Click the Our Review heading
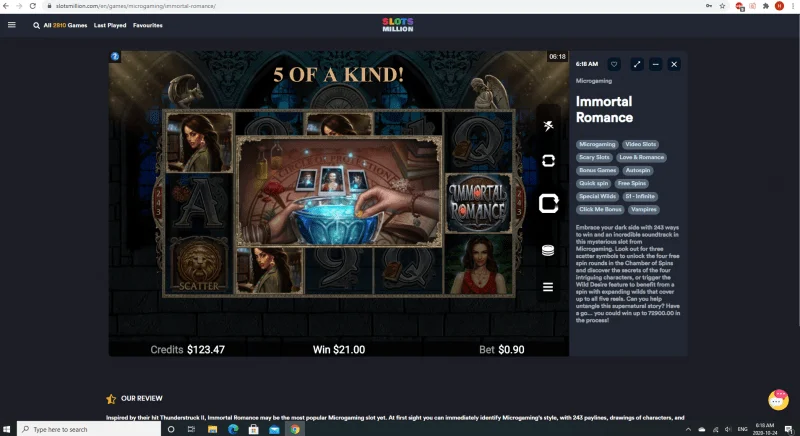 (141, 398)
